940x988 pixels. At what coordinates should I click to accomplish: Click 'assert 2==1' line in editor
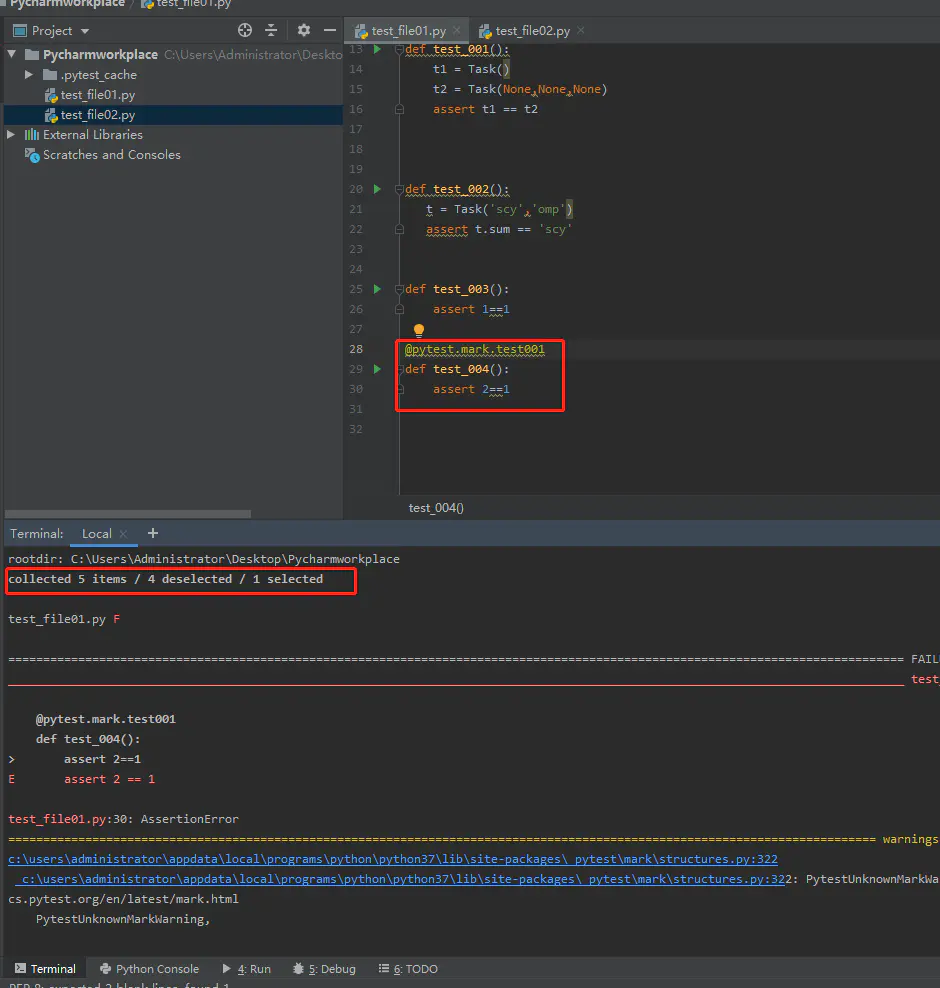(x=471, y=389)
